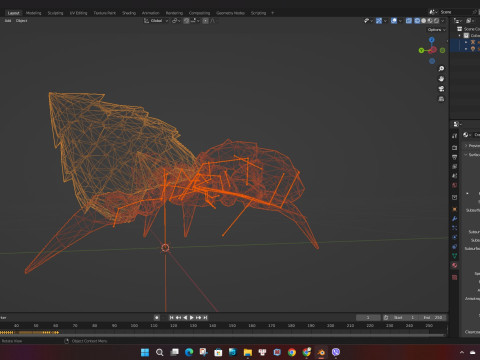Switch perspective/orthographic with grid gizmo
The image size is (480, 360).
pos(441,99)
